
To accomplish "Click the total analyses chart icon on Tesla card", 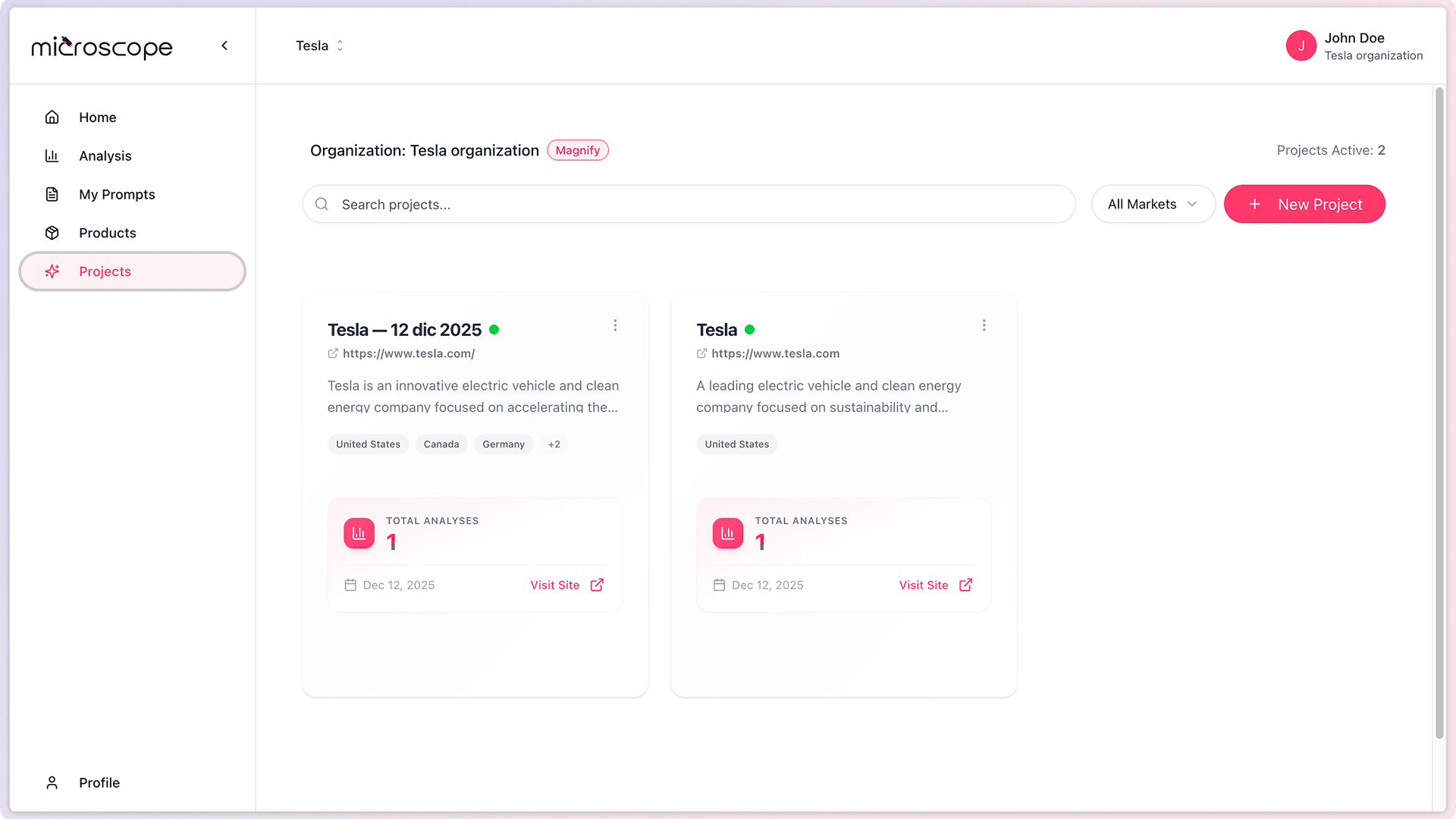I will coord(727,533).
